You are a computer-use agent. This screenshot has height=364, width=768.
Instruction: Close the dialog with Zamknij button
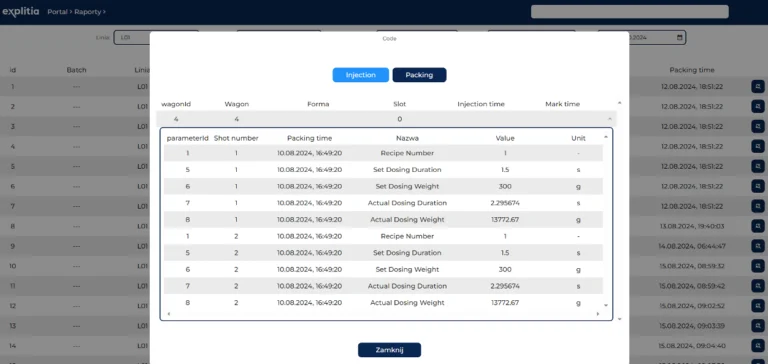pos(389,350)
